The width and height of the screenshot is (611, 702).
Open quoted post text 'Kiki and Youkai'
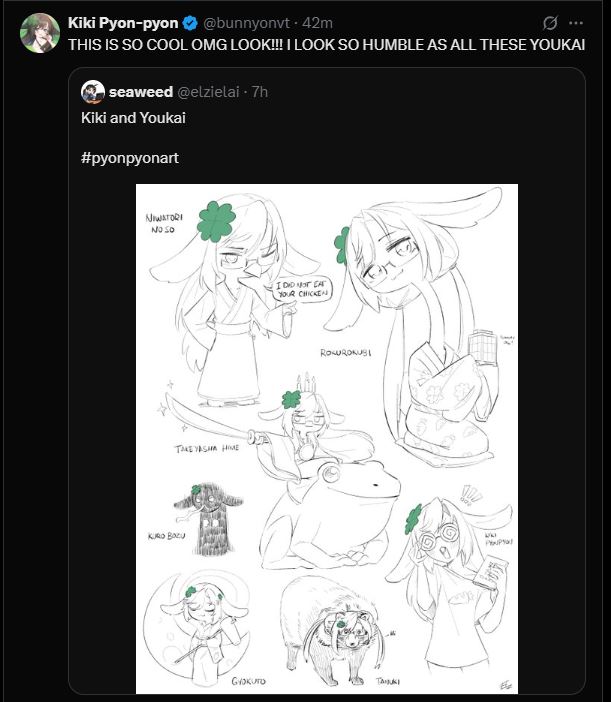click(133, 118)
